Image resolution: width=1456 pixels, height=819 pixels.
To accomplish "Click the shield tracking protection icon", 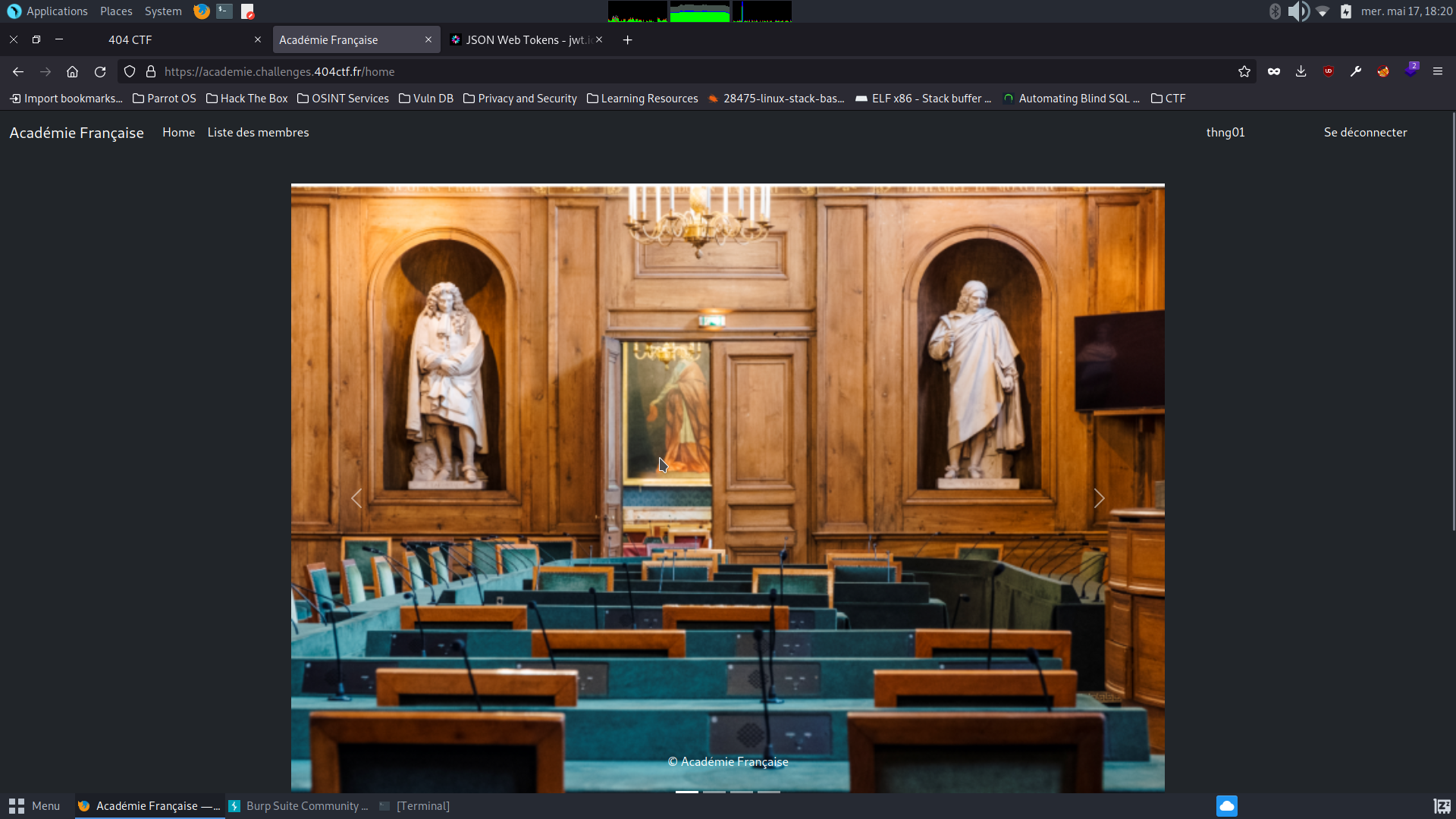I will [x=130, y=71].
